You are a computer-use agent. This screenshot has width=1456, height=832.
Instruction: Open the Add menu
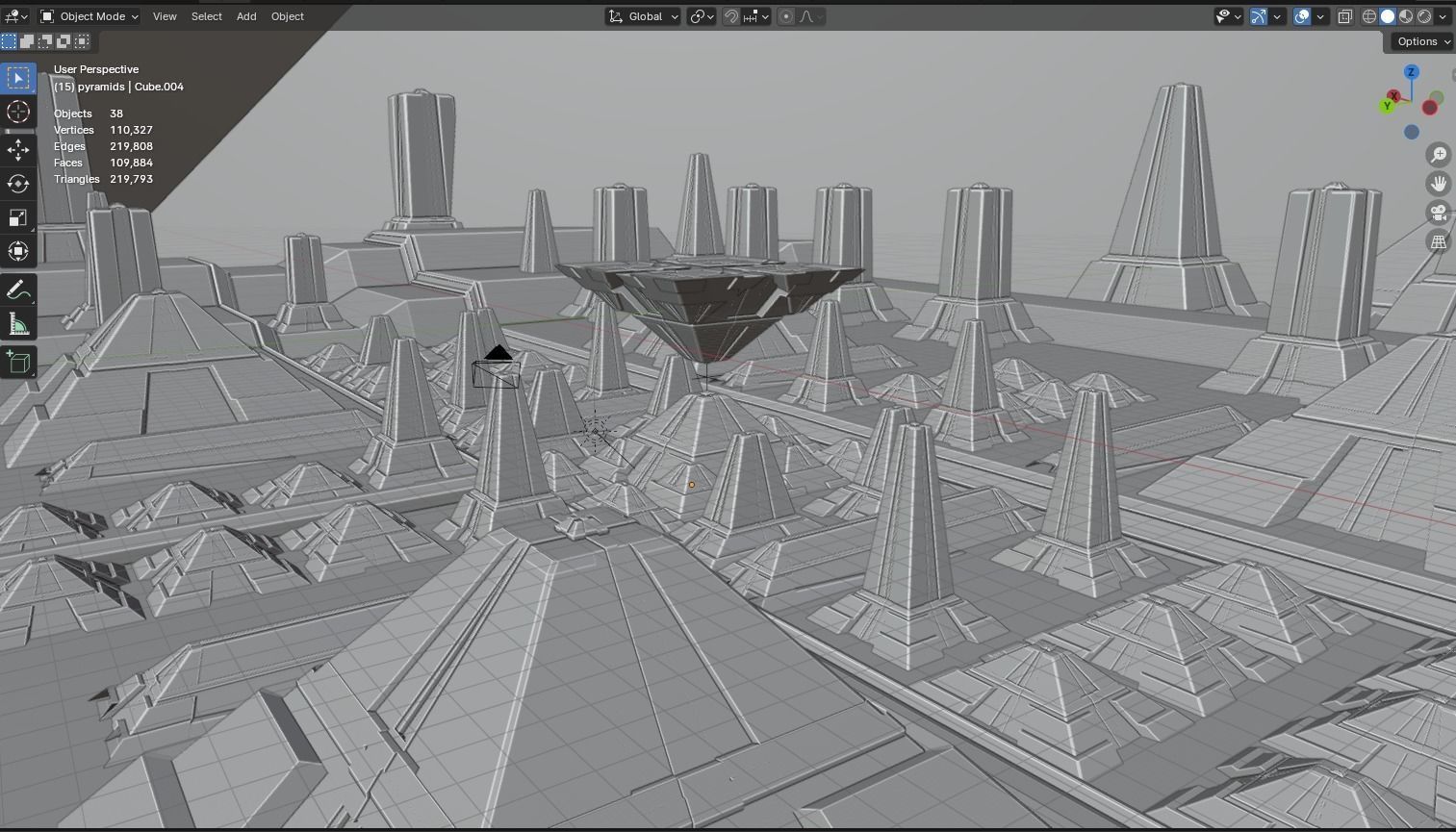[x=246, y=16]
